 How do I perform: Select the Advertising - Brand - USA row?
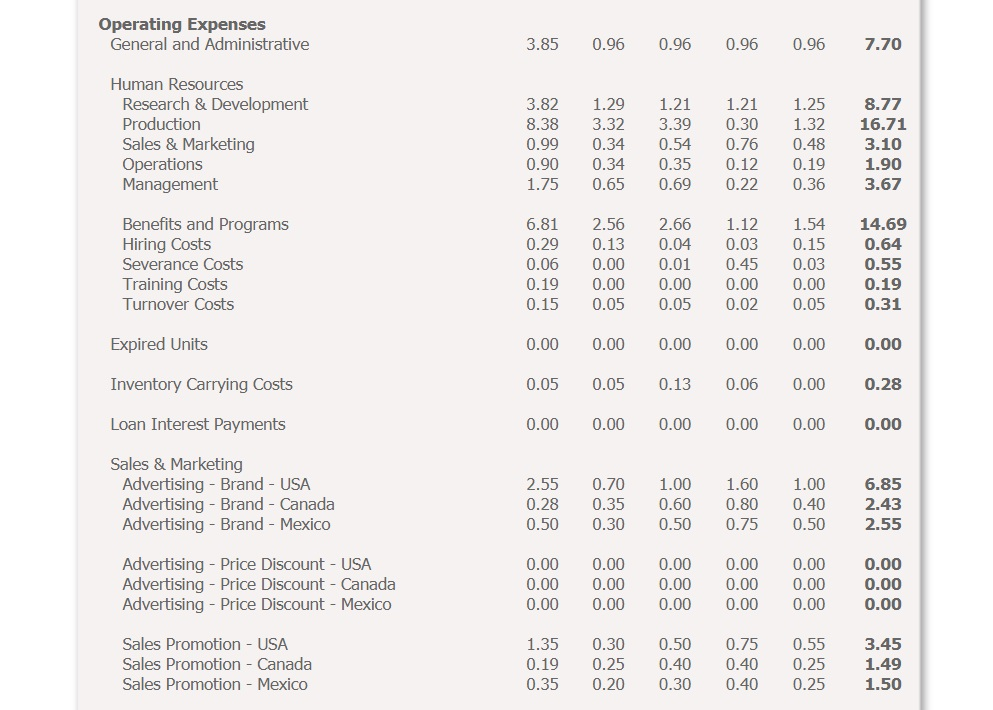215,484
